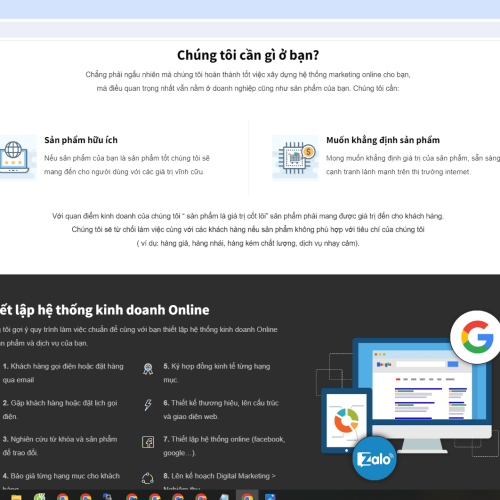Click the paragraph starting Chẳng phải ngẫu nhiên
500x500 pixels.
248,81
